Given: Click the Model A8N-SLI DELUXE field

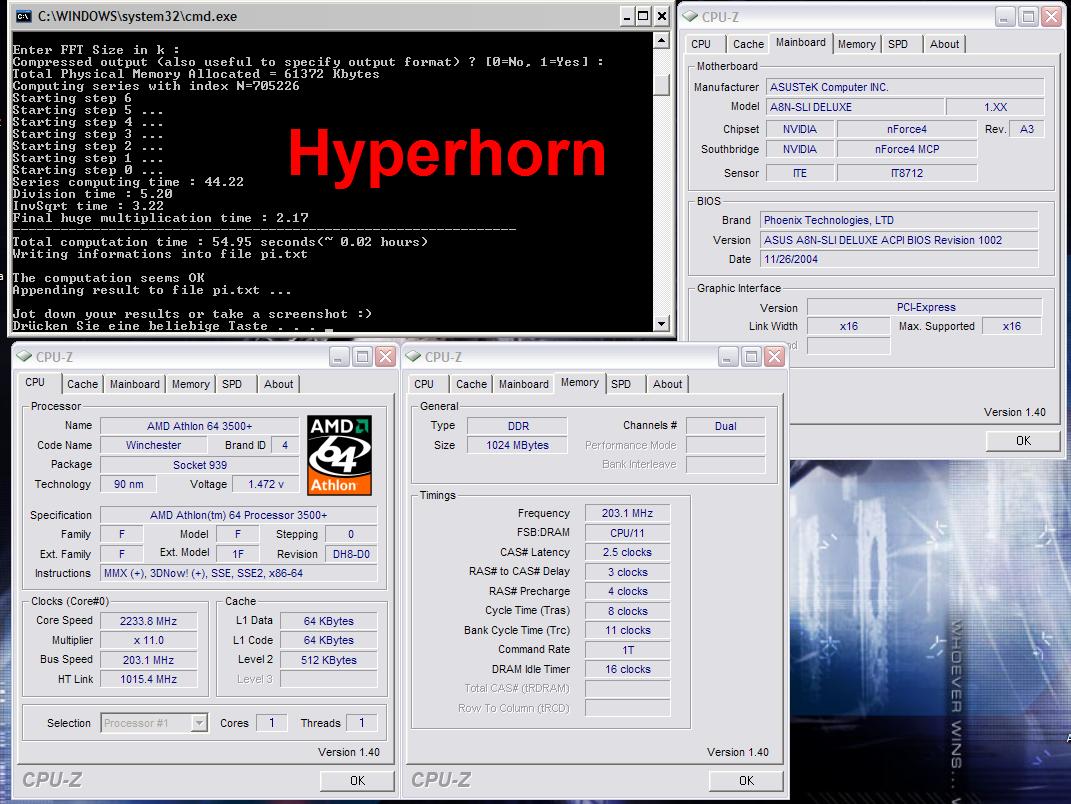Looking at the screenshot, I should (854, 107).
